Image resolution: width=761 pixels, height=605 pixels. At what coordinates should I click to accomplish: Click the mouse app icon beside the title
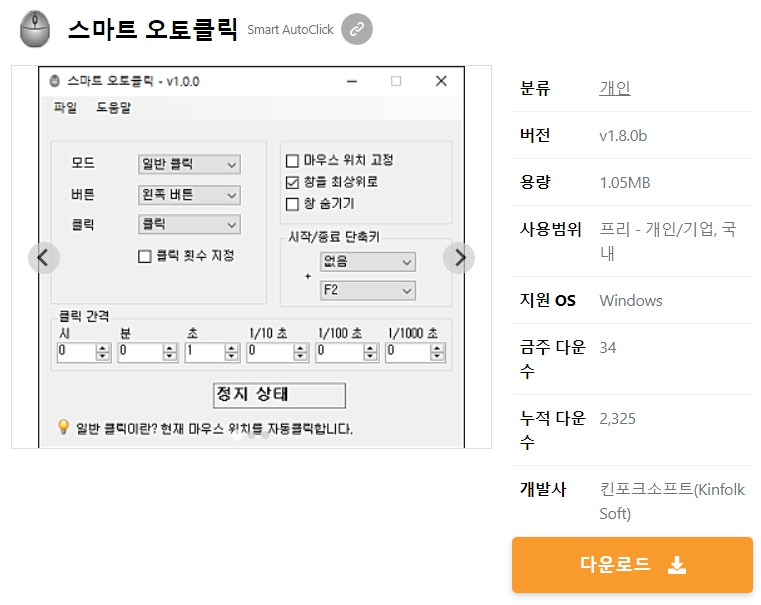[34, 29]
